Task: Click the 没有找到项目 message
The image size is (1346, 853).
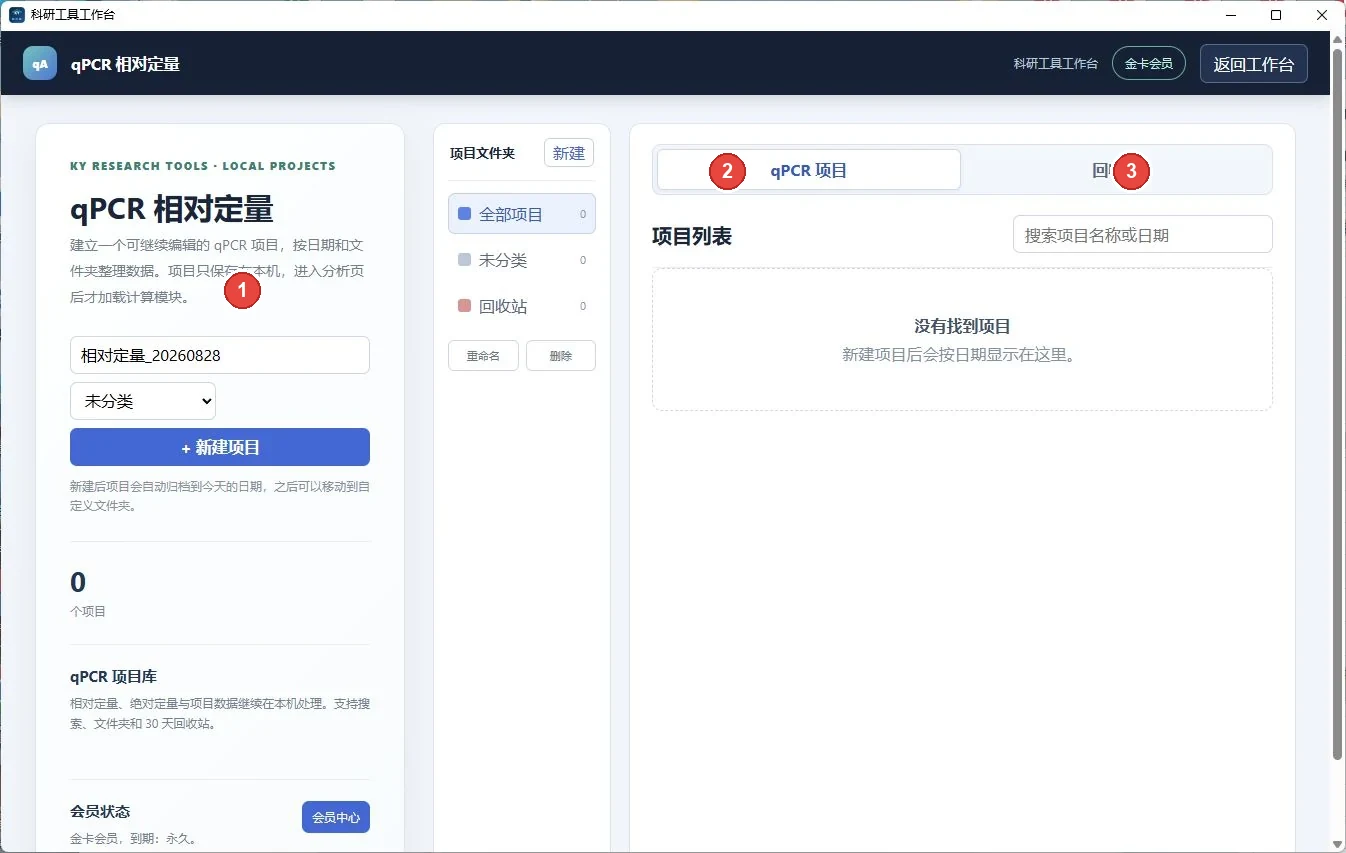Action: [x=963, y=326]
